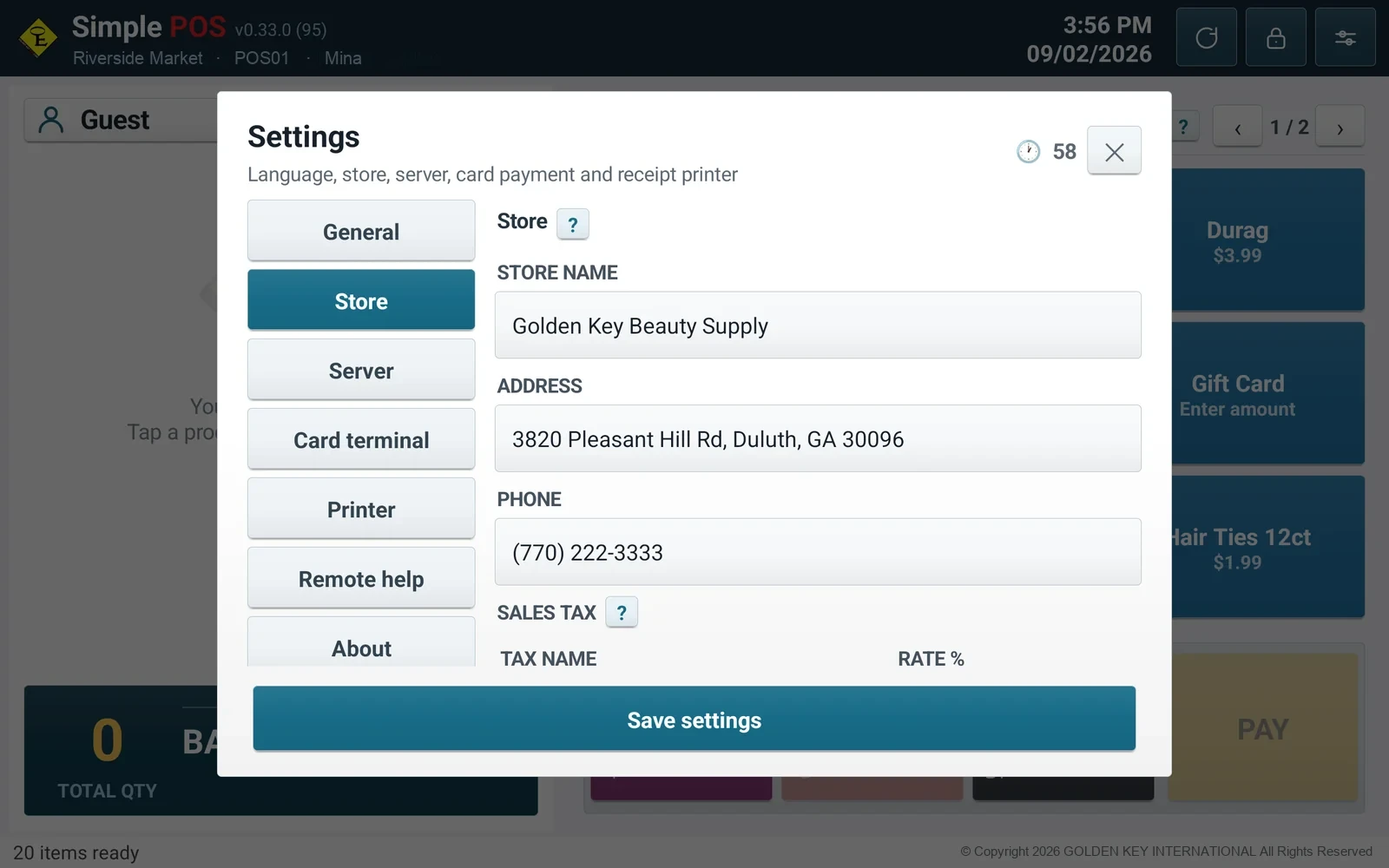Open the Sales Tax help icon

pyautogui.click(x=622, y=613)
